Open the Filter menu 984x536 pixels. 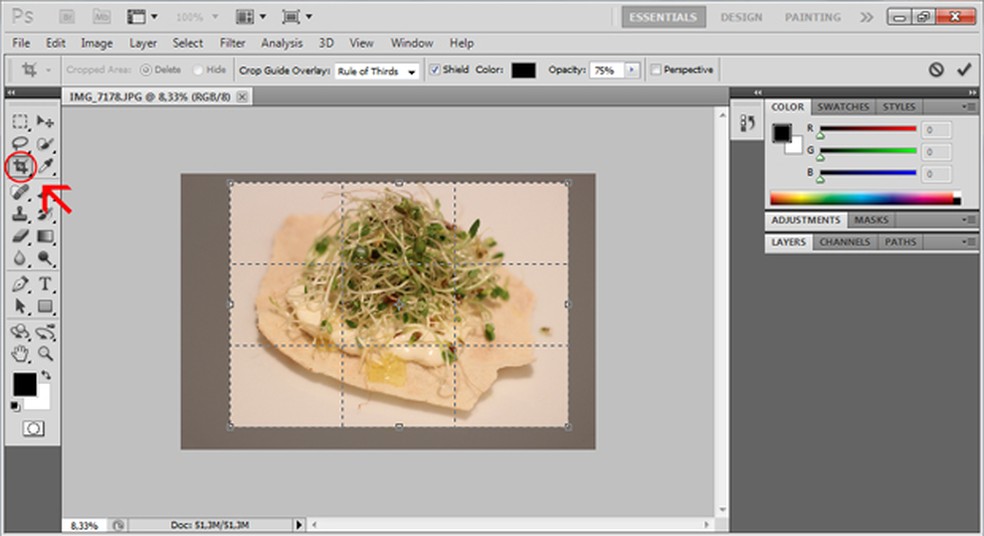tap(232, 43)
